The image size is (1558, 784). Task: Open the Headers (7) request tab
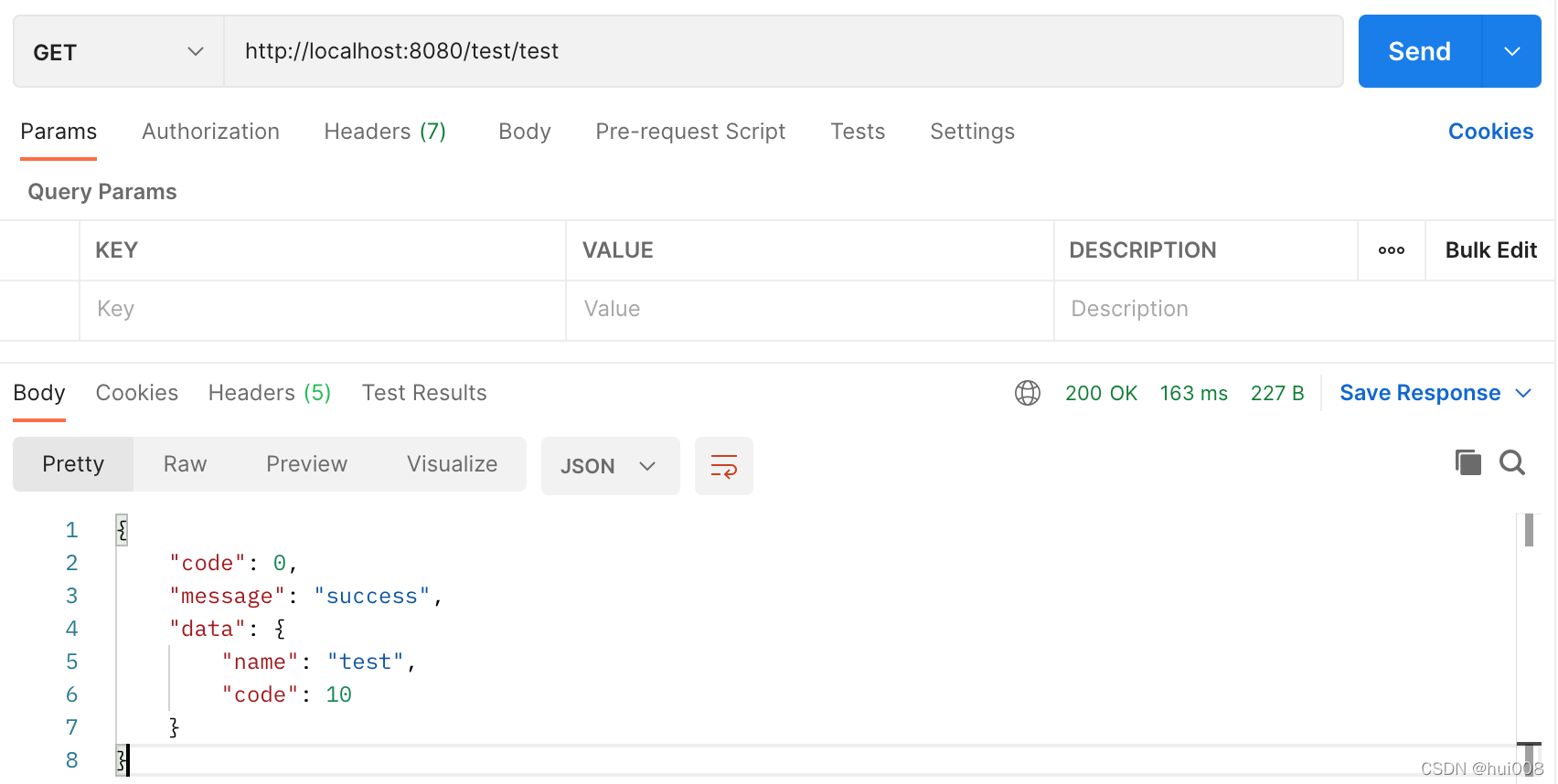(x=385, y=132)
